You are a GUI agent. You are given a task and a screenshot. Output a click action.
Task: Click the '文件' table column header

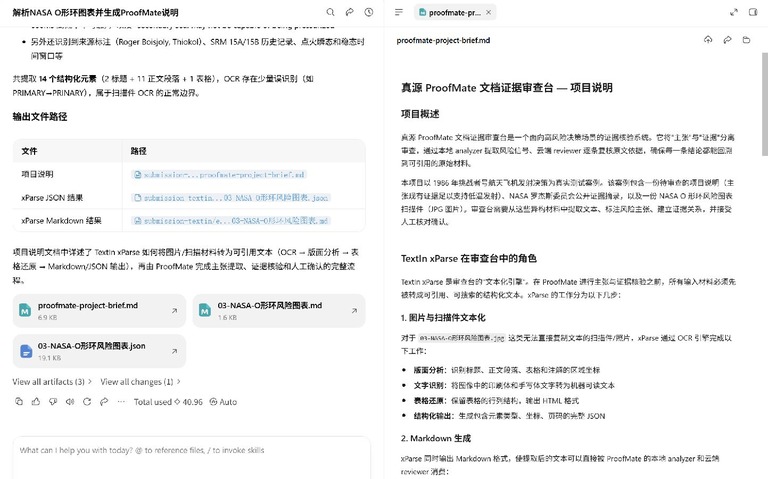29,151
